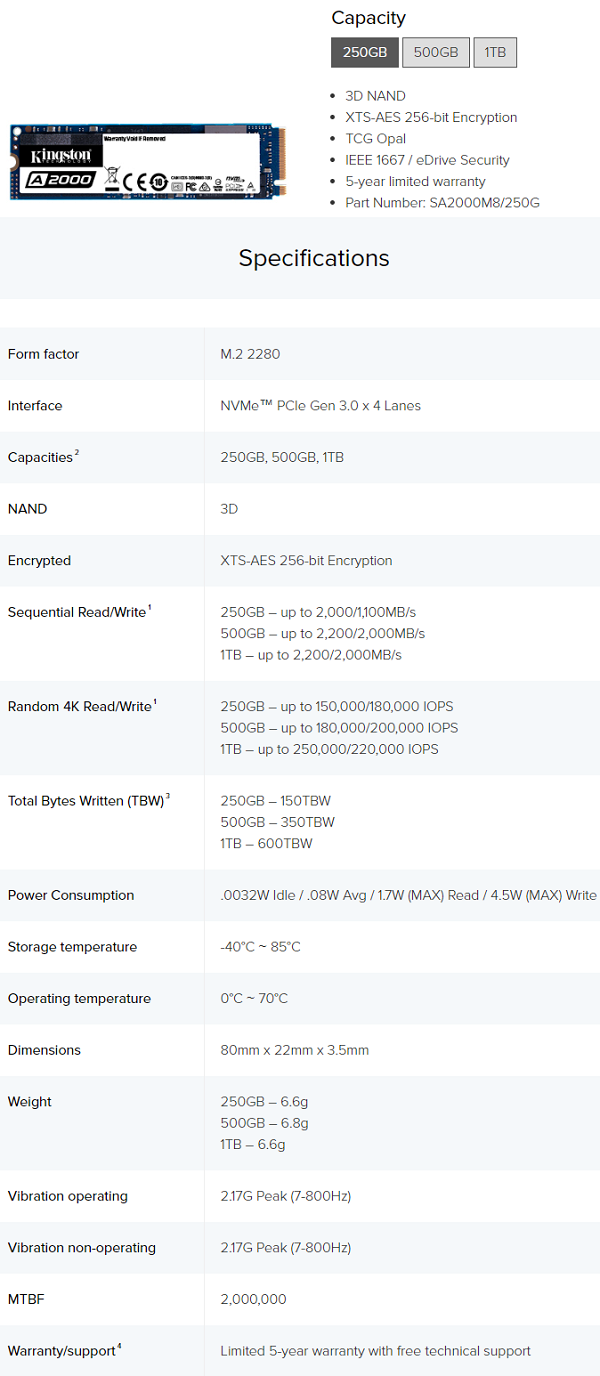Viewport: 600px width, 1376px height.
Task: Click footnote 2 next to Capacities
Action: [77, 453]
